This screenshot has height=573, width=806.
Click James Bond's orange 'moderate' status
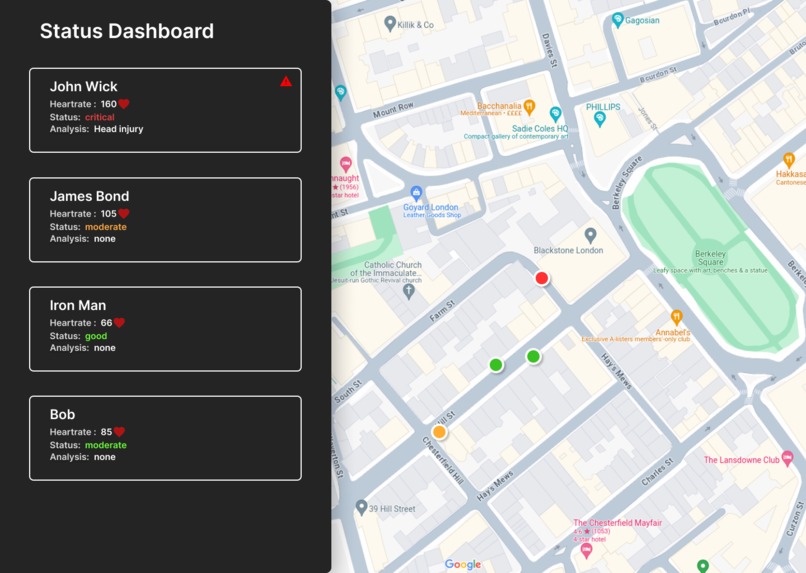[x=106, y=227]
